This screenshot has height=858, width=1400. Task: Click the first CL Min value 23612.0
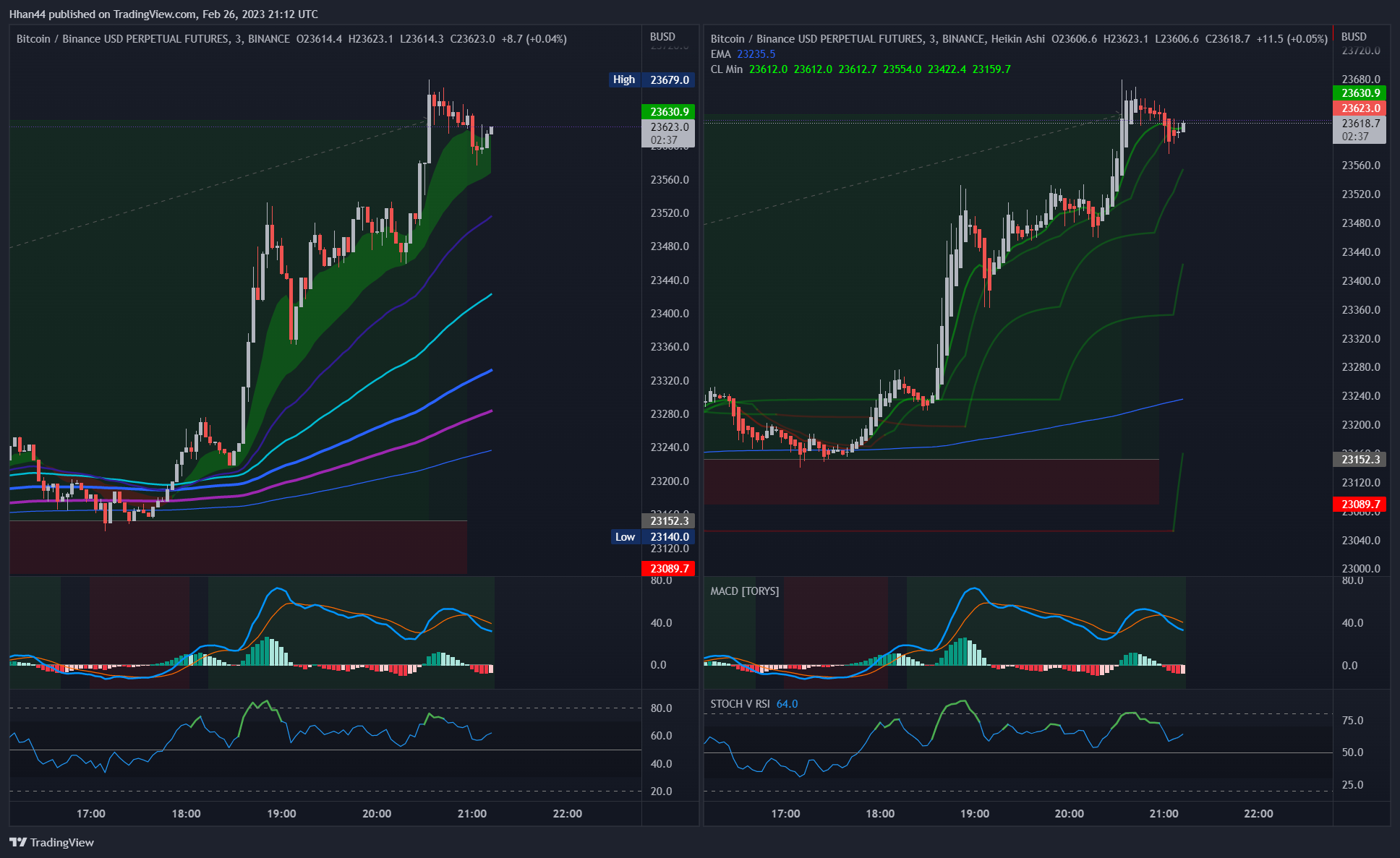(768, 69)
